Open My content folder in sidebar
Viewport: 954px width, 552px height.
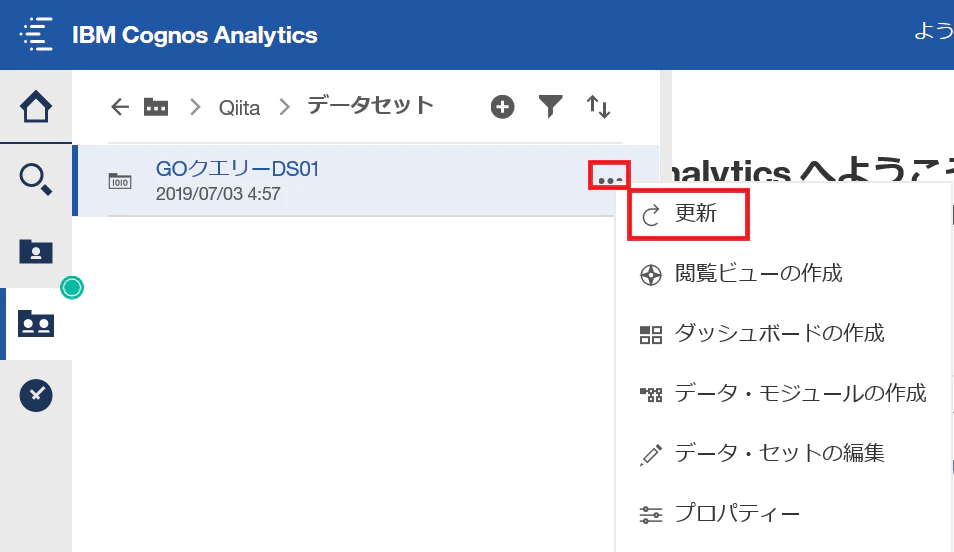click(36, 251)
